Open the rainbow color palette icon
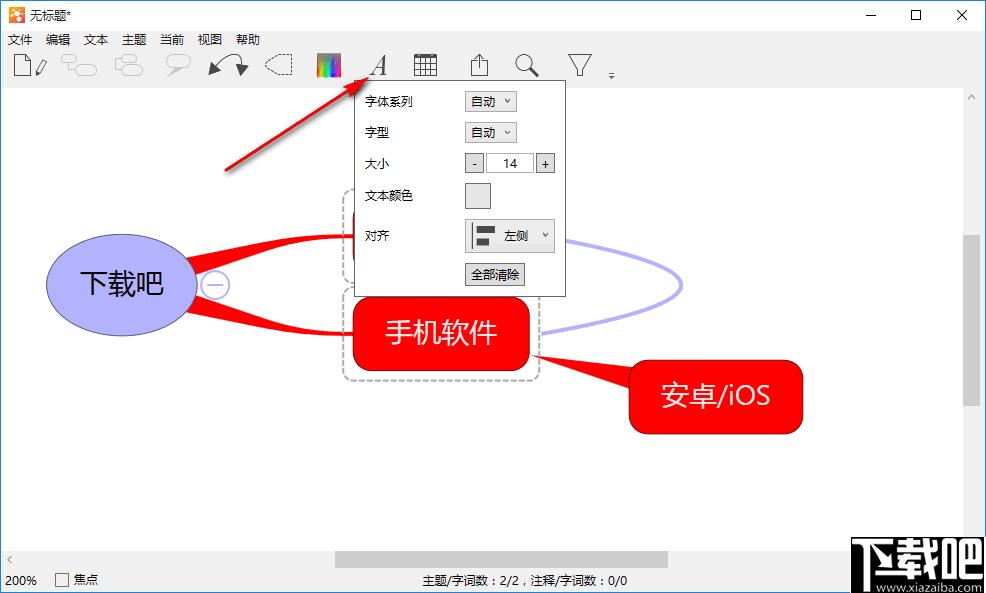Image resolution: width=986 pixels, height=593 pixels. point(329,65)
